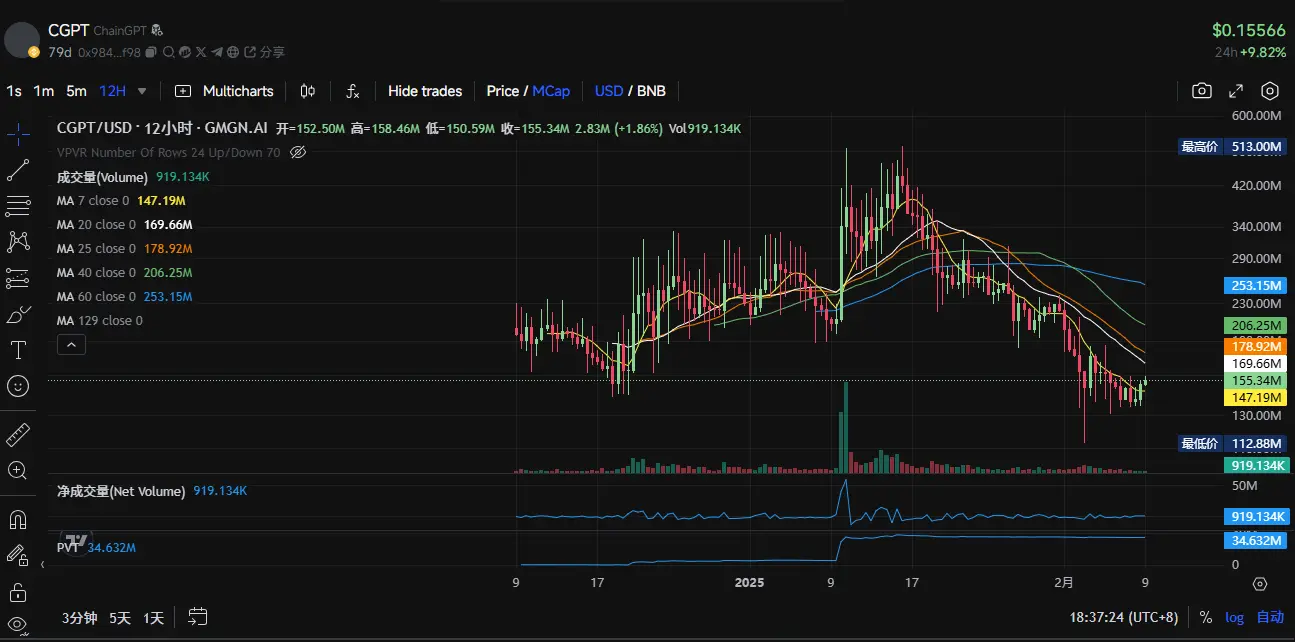The height and width of the screenshot is (642, 1295).
Task: Activate the magnet snap mode
Action: [x=18, y=520]
